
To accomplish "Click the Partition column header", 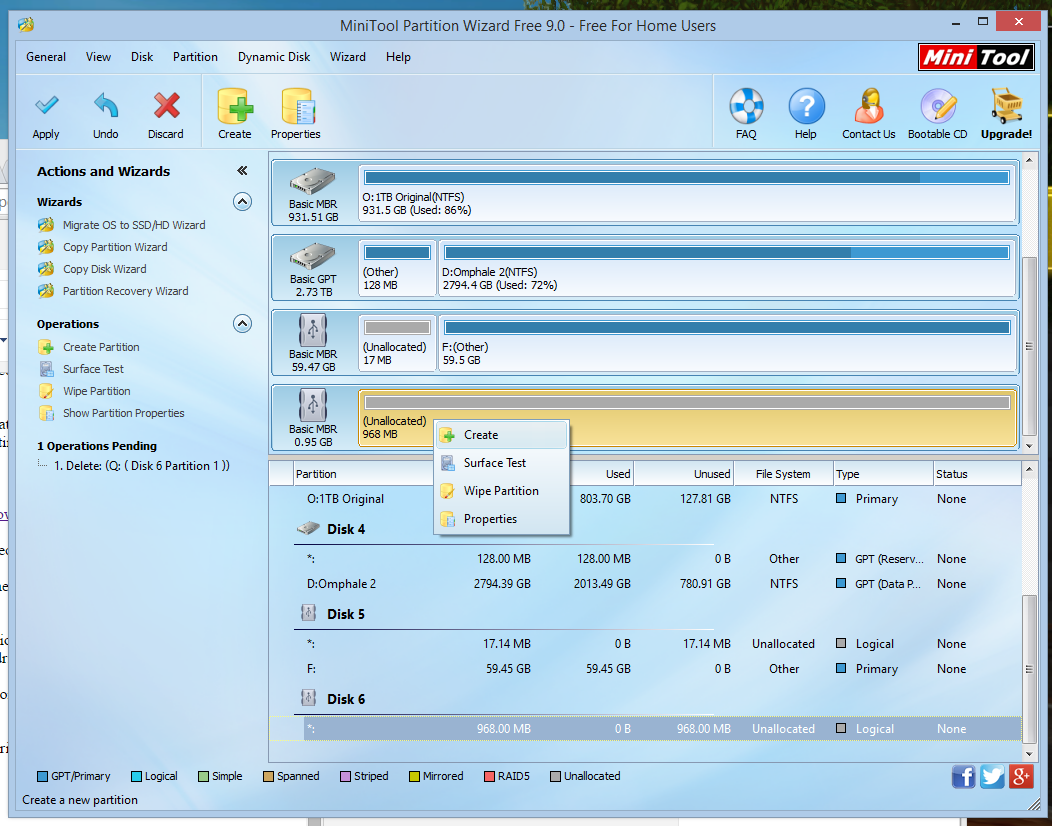I will pos(362,474).
